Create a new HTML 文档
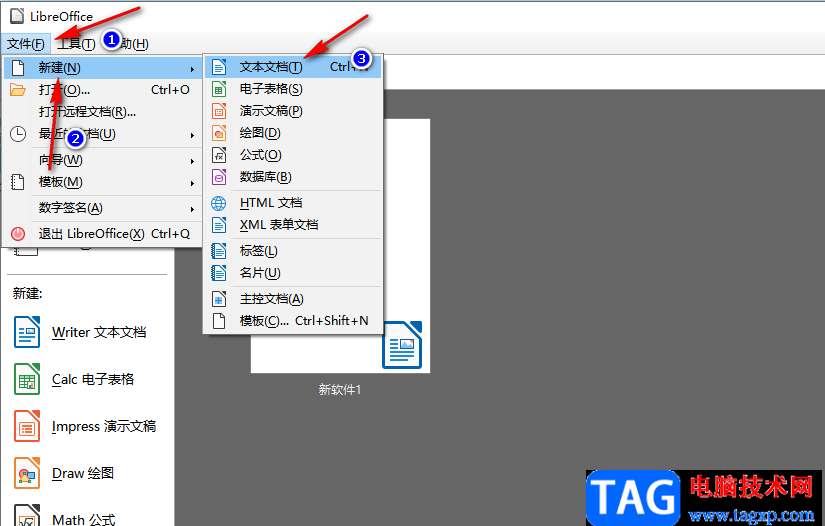825x526 pixels. point(293,203)
